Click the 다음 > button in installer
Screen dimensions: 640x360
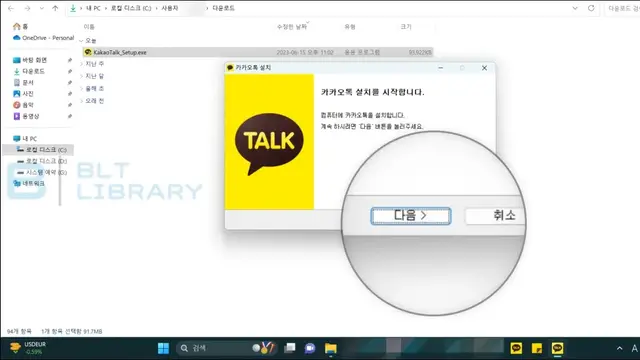pyautogui.click(x=411, y=216)
